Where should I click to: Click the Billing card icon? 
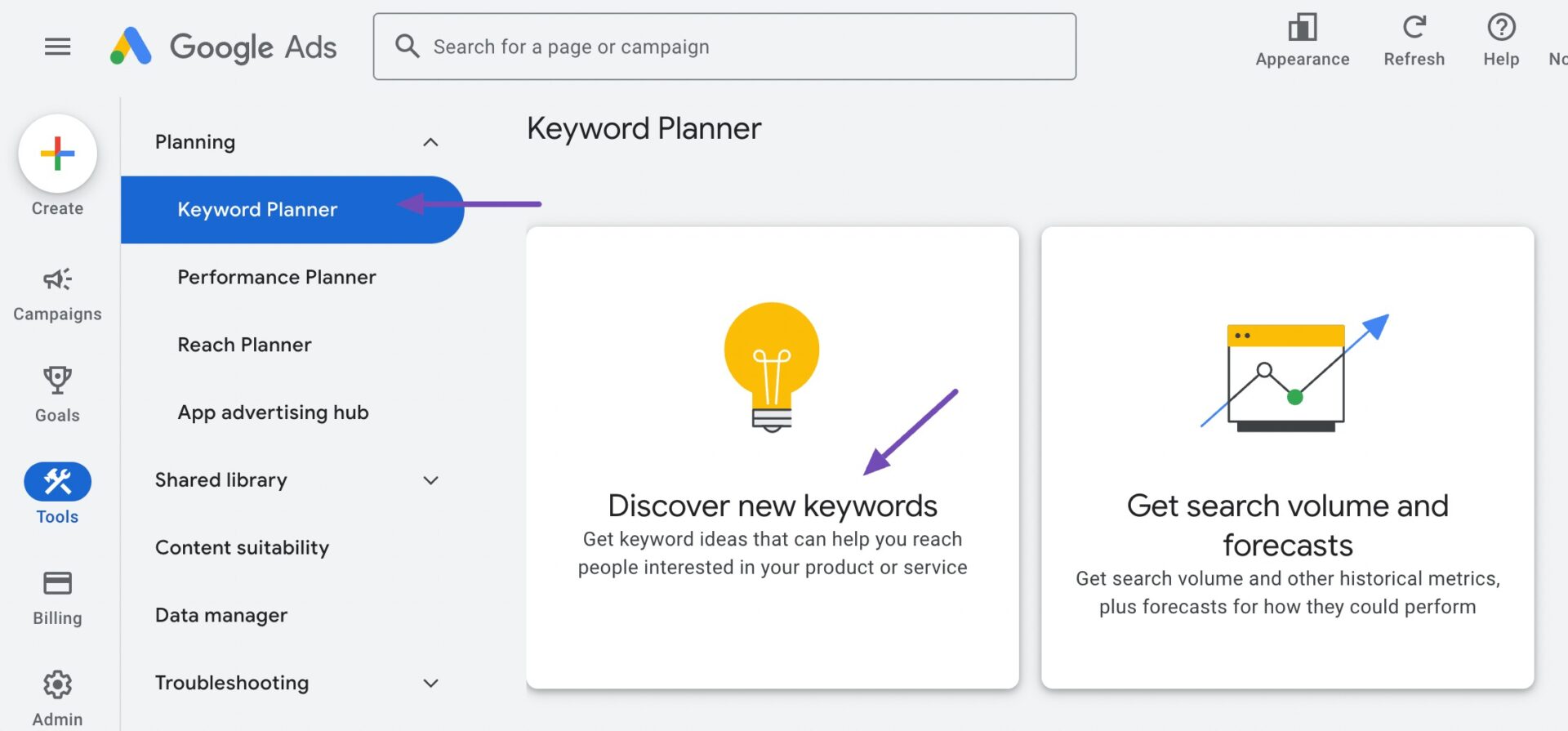(56, 582)
